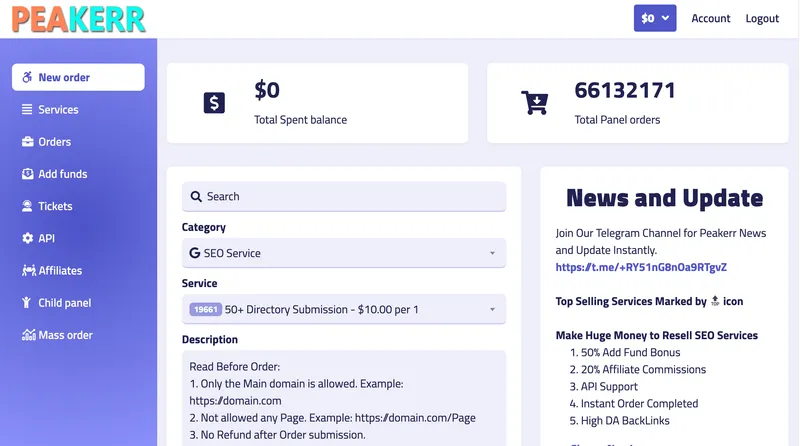
Task: Click the Google G category icon
Action: click(194, 253)
